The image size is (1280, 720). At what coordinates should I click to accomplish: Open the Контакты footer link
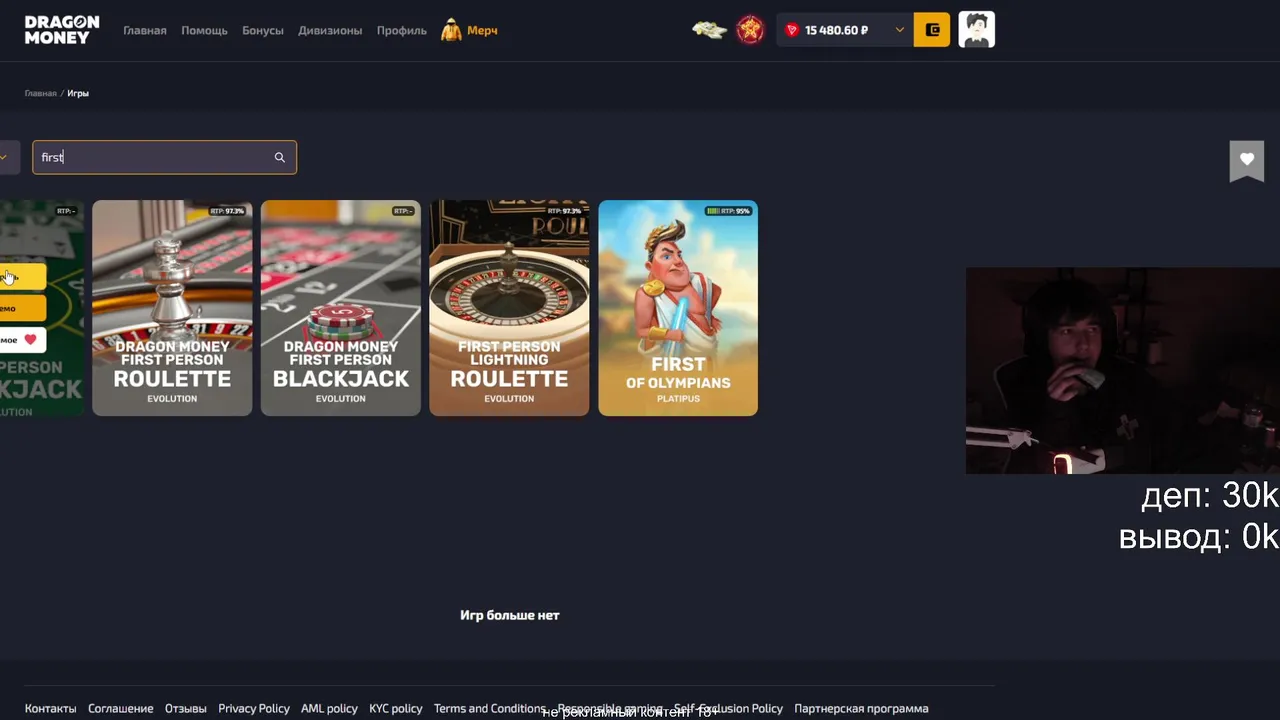click(50, 708)
